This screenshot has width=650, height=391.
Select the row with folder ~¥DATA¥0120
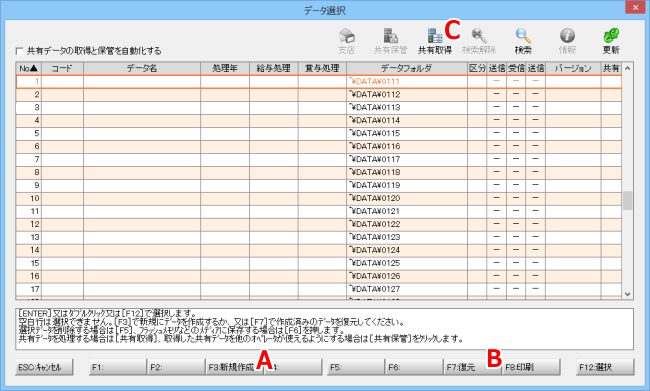319,198
